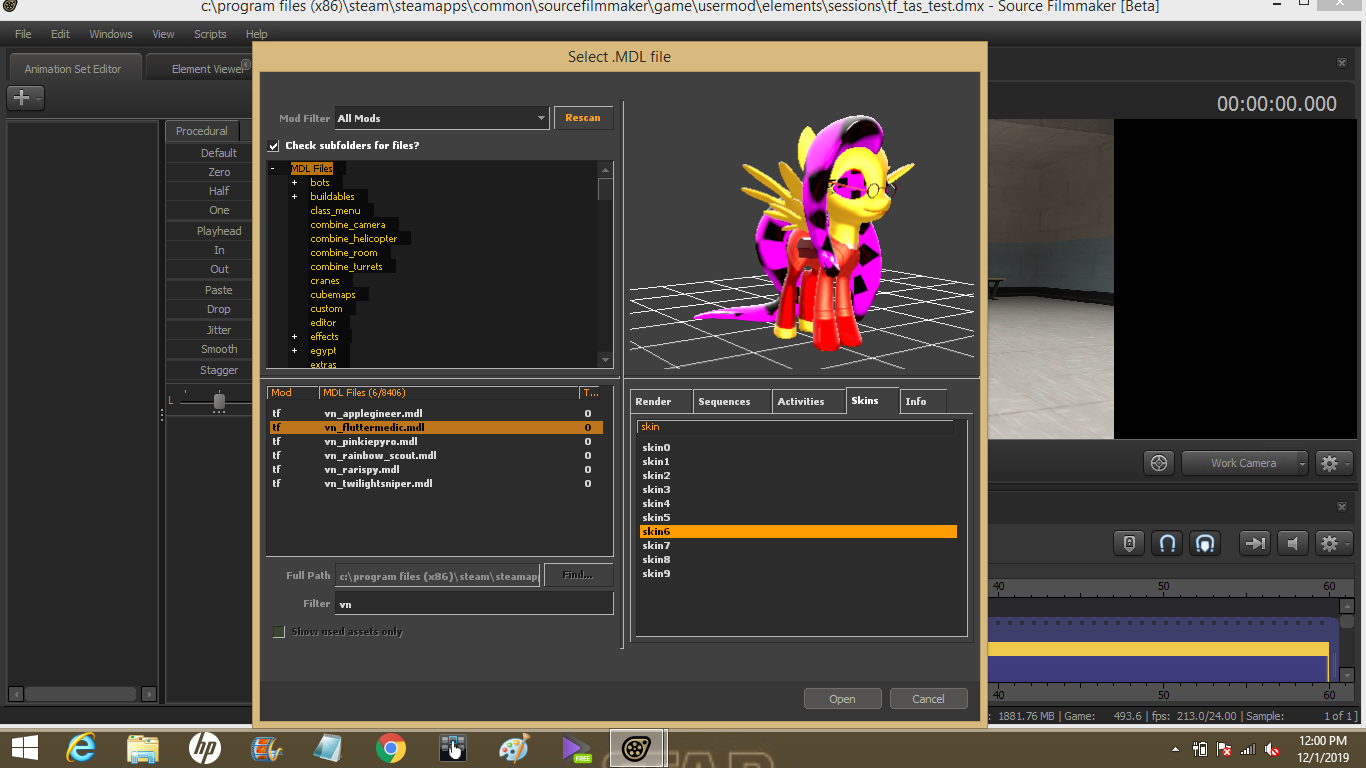Image resolution: width=1366 pixels, height=768 pixels.
Task: Click the timeline skip-to-end arrow icon
Action: 1254,543
